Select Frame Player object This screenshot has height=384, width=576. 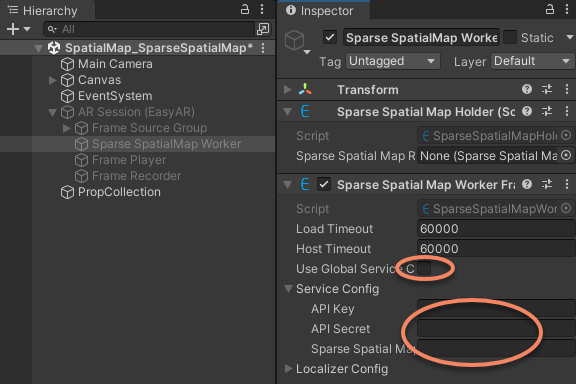pyautogui.click(x=129, y=160)
